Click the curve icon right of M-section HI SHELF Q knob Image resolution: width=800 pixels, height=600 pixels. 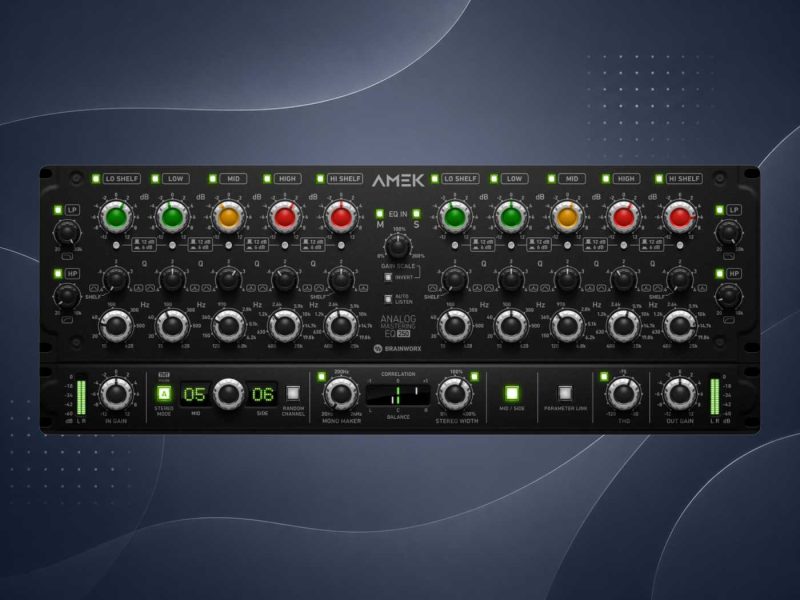[x=363, y=288]
